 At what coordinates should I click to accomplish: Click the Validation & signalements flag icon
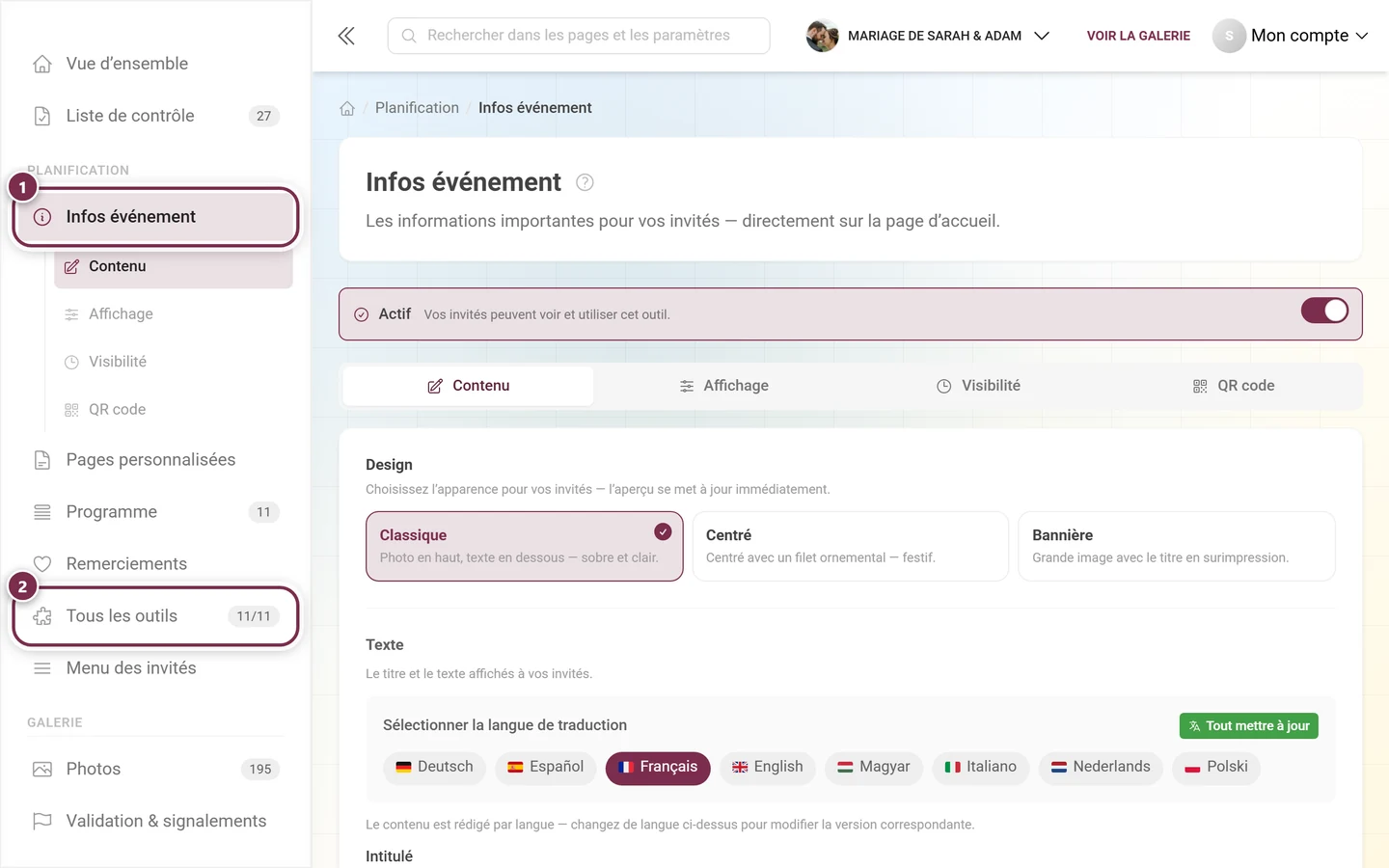point(42,821)
